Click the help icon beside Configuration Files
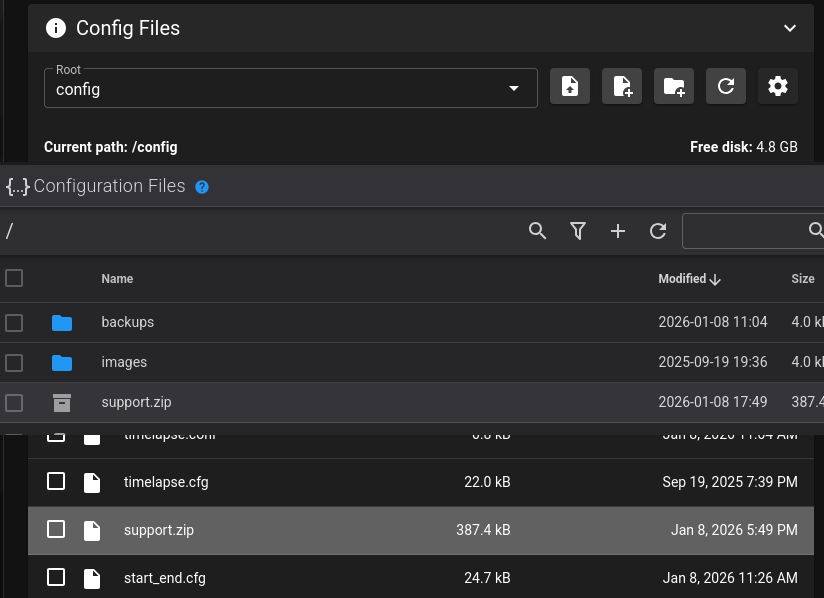This screenshot has height=598, width=824. tap(202, 187)
